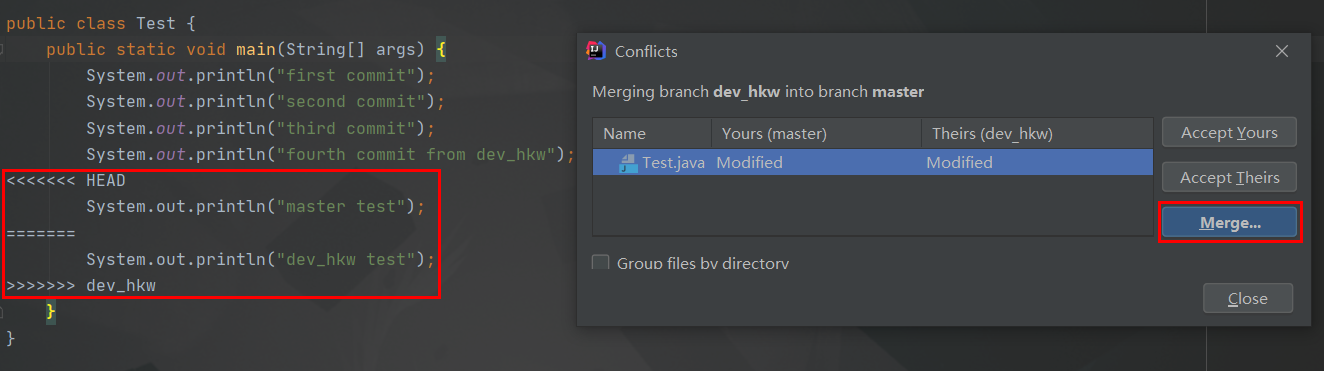Select the Test.java row in the conflicts table
Screen dimensions: 1324x371
(x=873, y=163)
